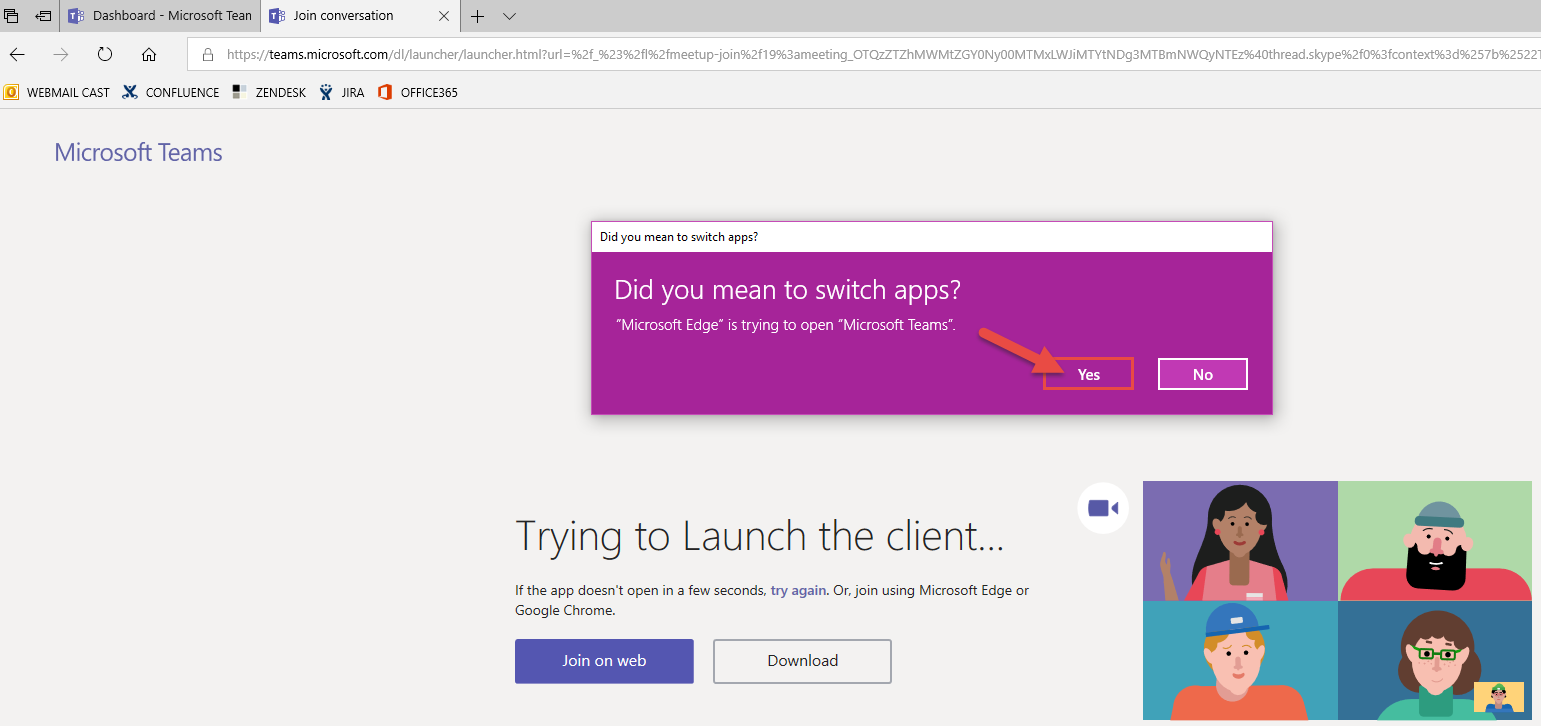The image size is (1541, 726).
Task: Click the Teams icon on Join conversation tab
Action: point(278,16)
